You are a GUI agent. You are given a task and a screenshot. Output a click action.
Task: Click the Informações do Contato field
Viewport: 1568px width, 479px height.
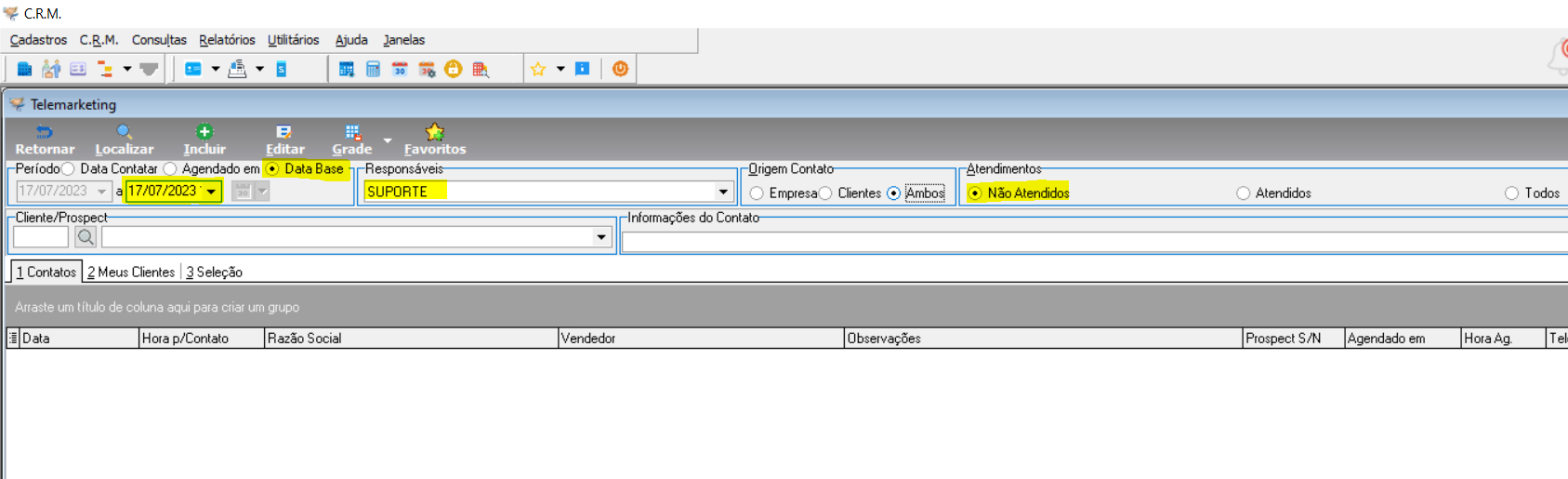click(x=1094, y=243)
